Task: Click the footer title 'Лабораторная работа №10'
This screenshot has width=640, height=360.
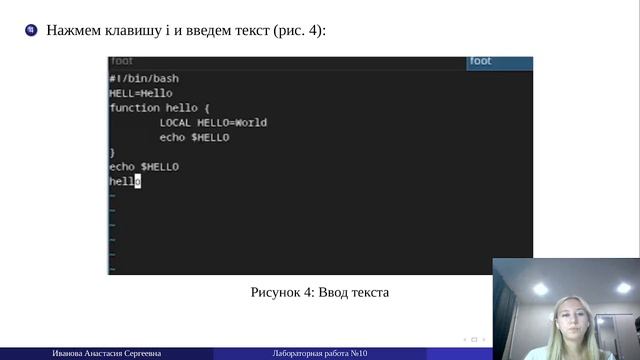Action: coord(320,353)
